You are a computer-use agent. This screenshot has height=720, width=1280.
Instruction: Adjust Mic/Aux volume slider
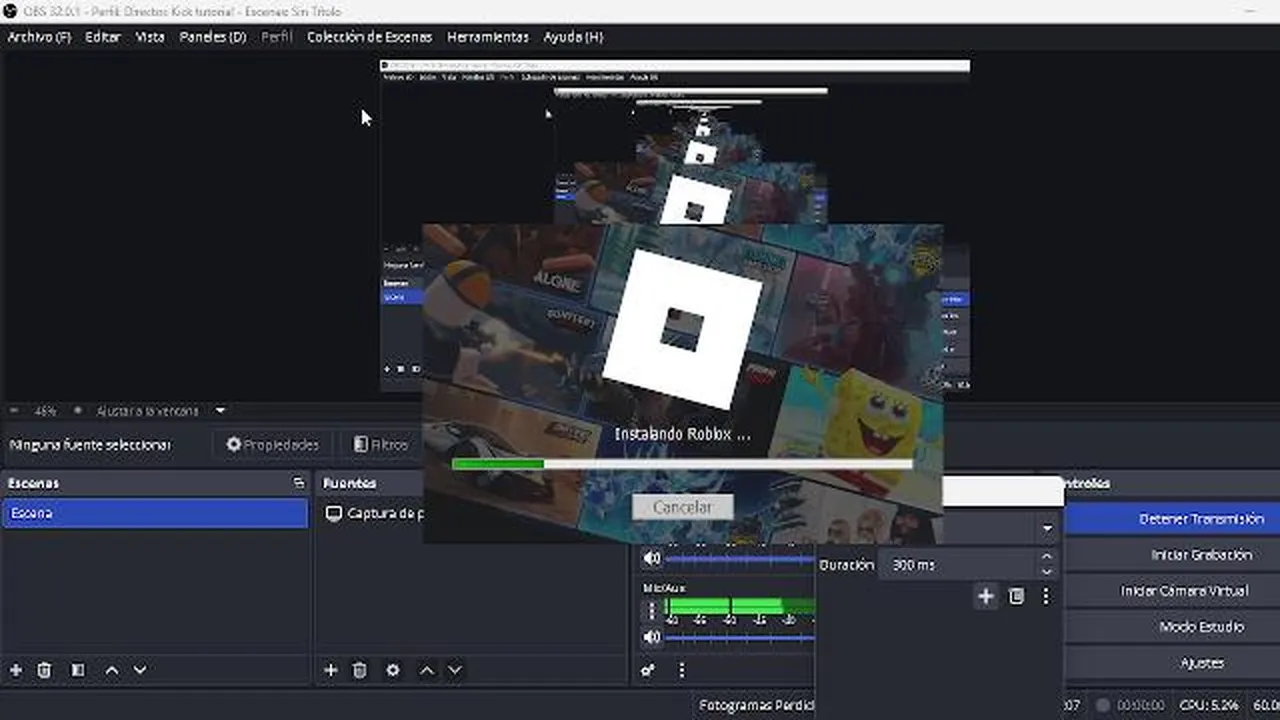tap(740, 637)
